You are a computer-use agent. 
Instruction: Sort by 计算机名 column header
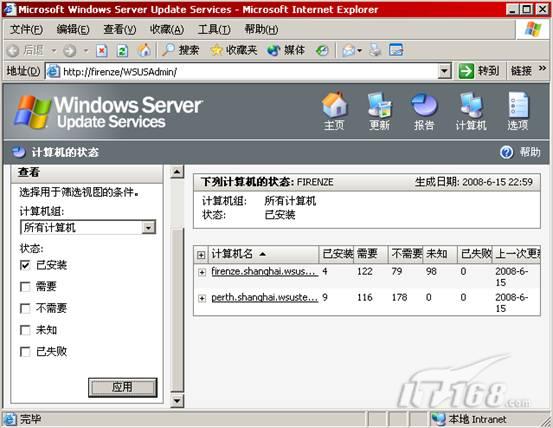(x=263, y=254)
